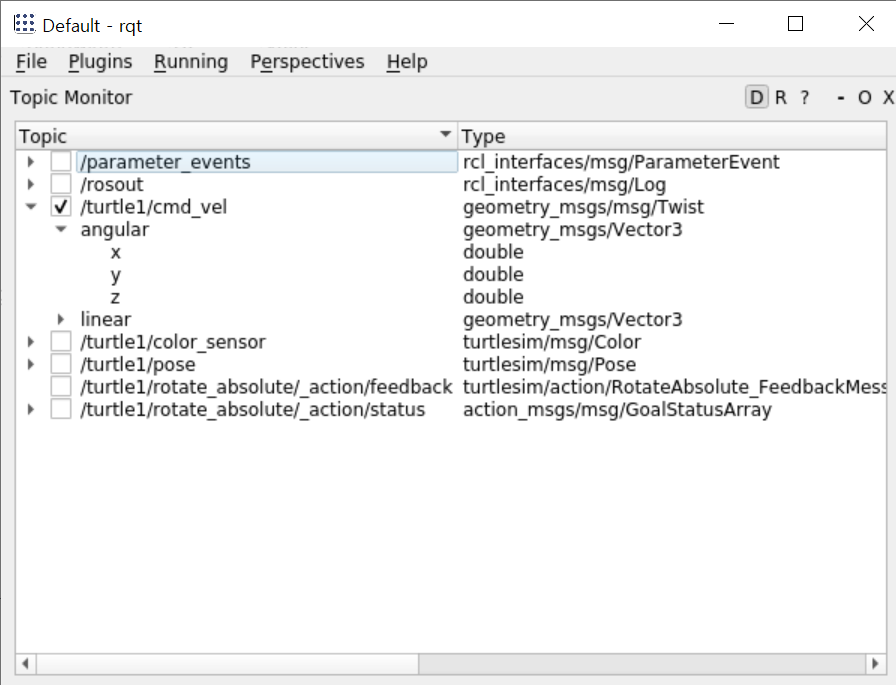This screenshot has height=685, width=896.
Task: Uncheck the /turtle1/cmd_vel checkbox
Action: (x=61, y=207)
